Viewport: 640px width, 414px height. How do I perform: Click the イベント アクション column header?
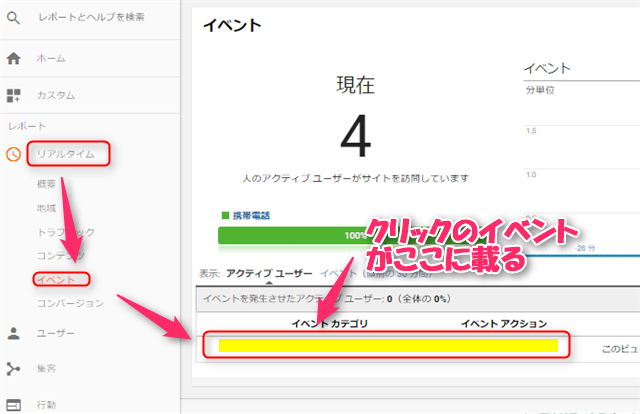[x=504, y=324]
